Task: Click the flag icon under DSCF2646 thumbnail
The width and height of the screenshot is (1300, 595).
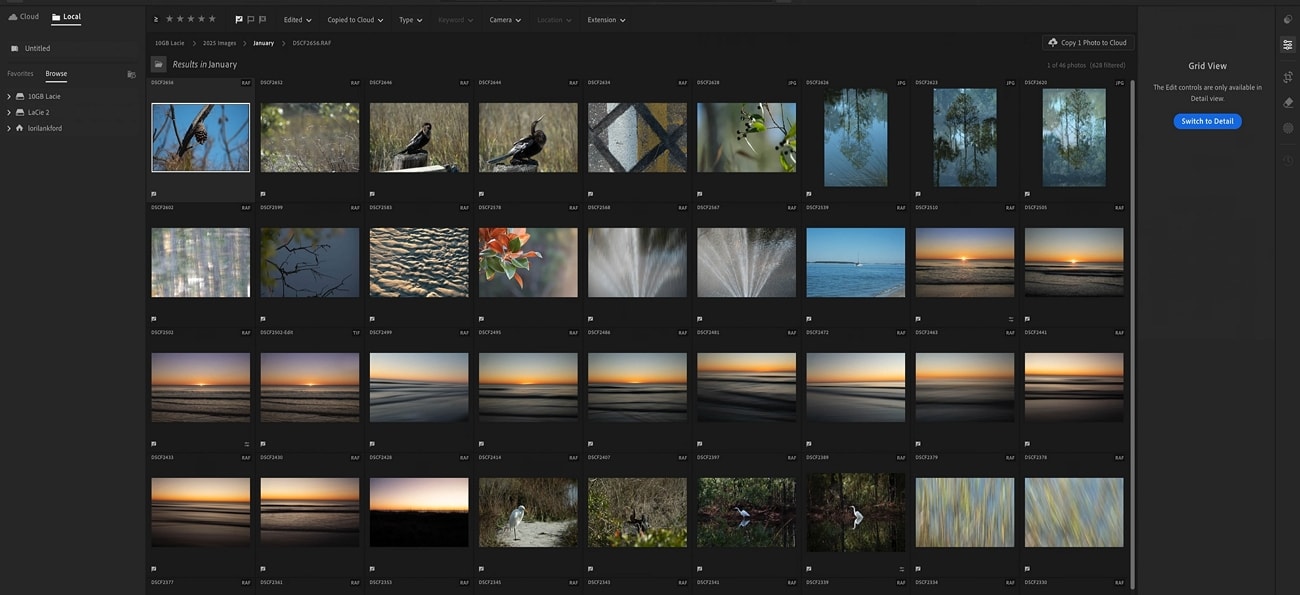Action: coord(372,194)
